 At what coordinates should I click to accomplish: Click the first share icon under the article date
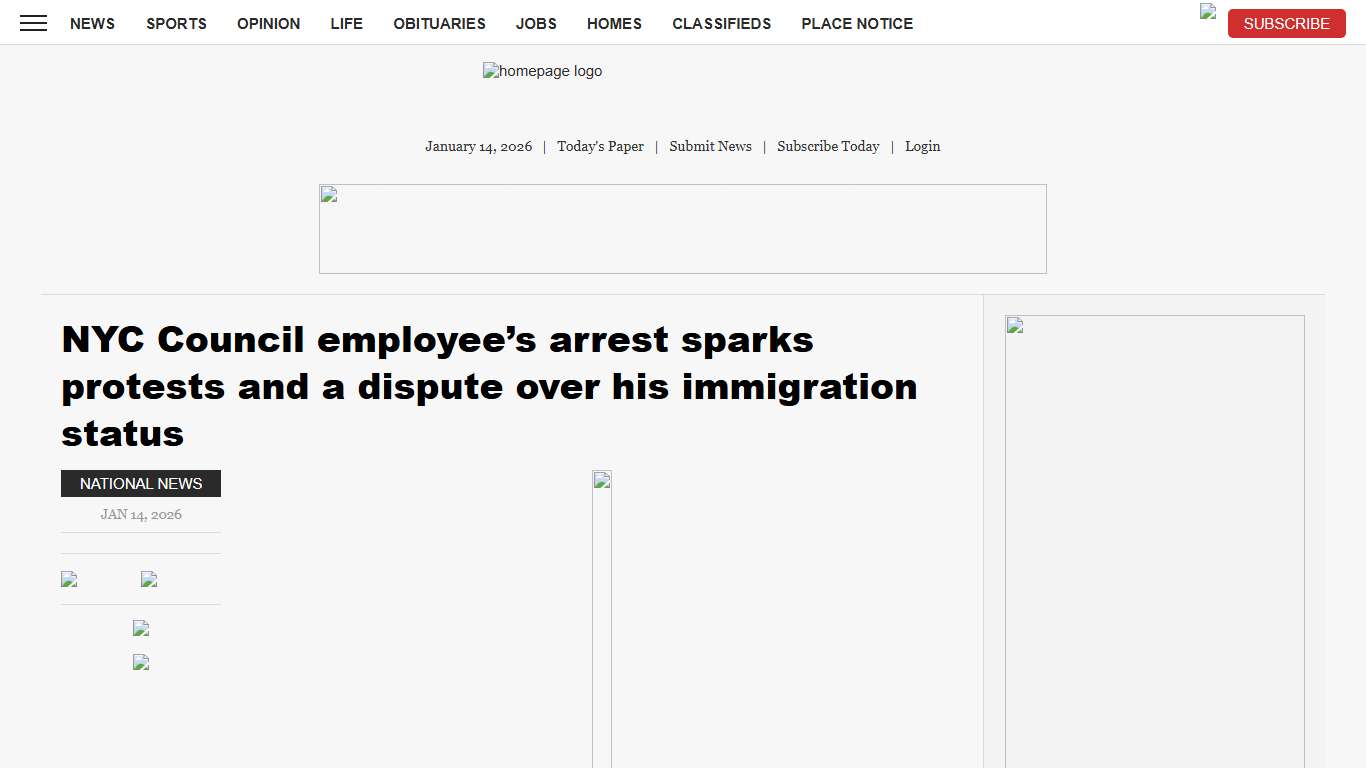68,578
